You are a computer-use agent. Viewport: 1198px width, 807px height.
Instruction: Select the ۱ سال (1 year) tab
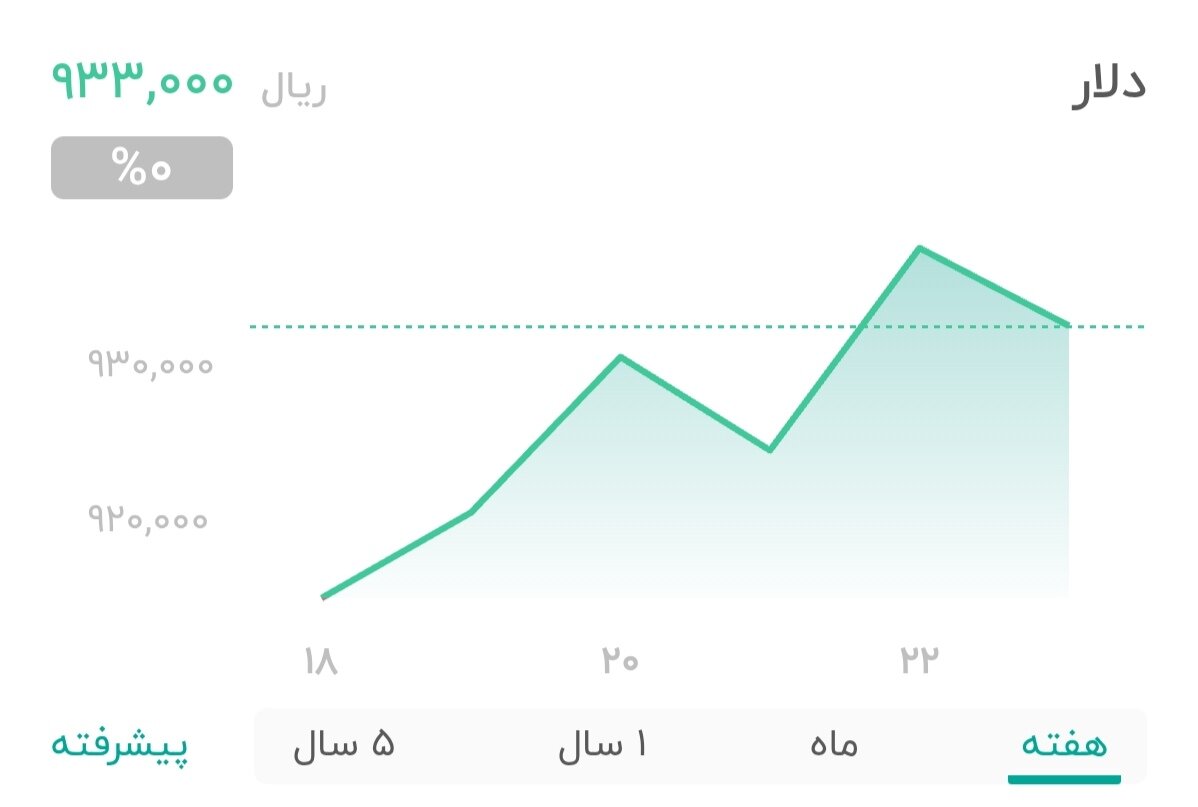pyautogui.click(x=601, y=744)
